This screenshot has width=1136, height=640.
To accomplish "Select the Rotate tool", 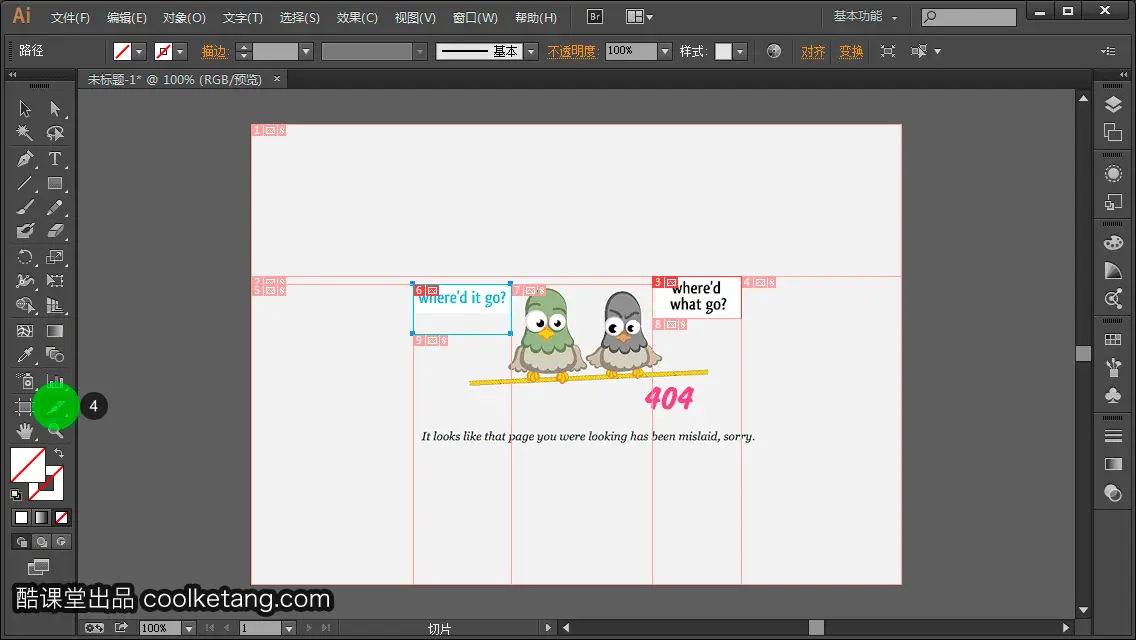I will click(x=25, y=257).
